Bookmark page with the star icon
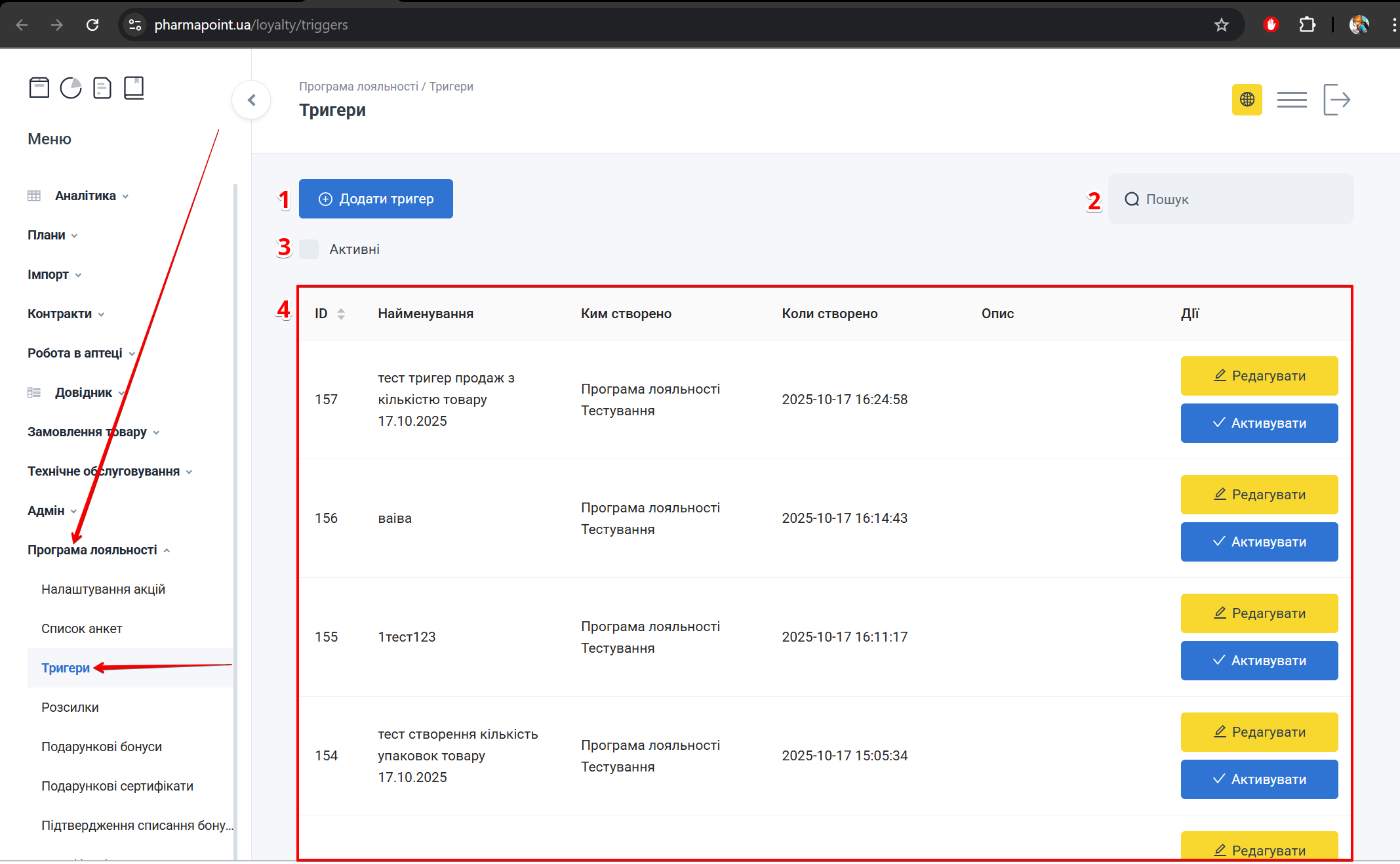 coord(1221,25)
